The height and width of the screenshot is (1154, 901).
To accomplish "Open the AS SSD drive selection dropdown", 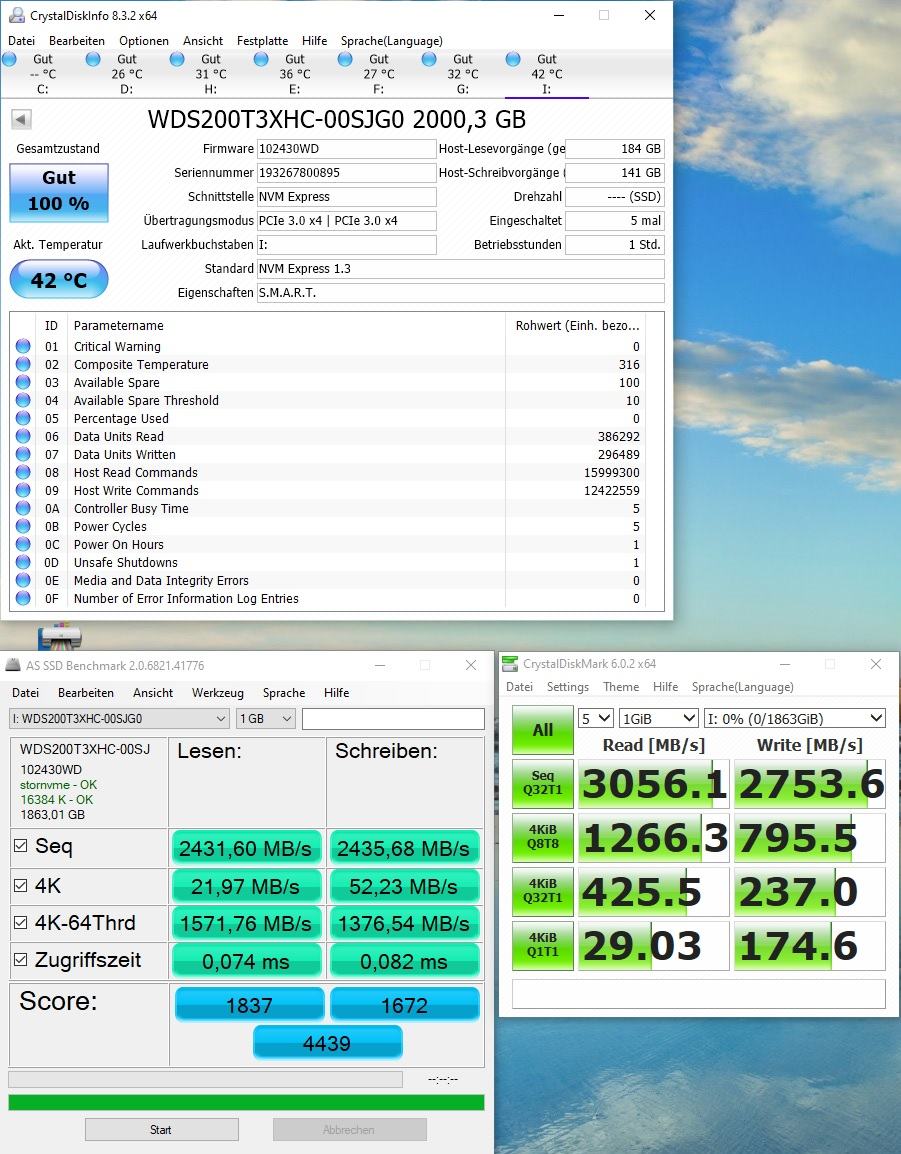I will click(x=119, y=718).
